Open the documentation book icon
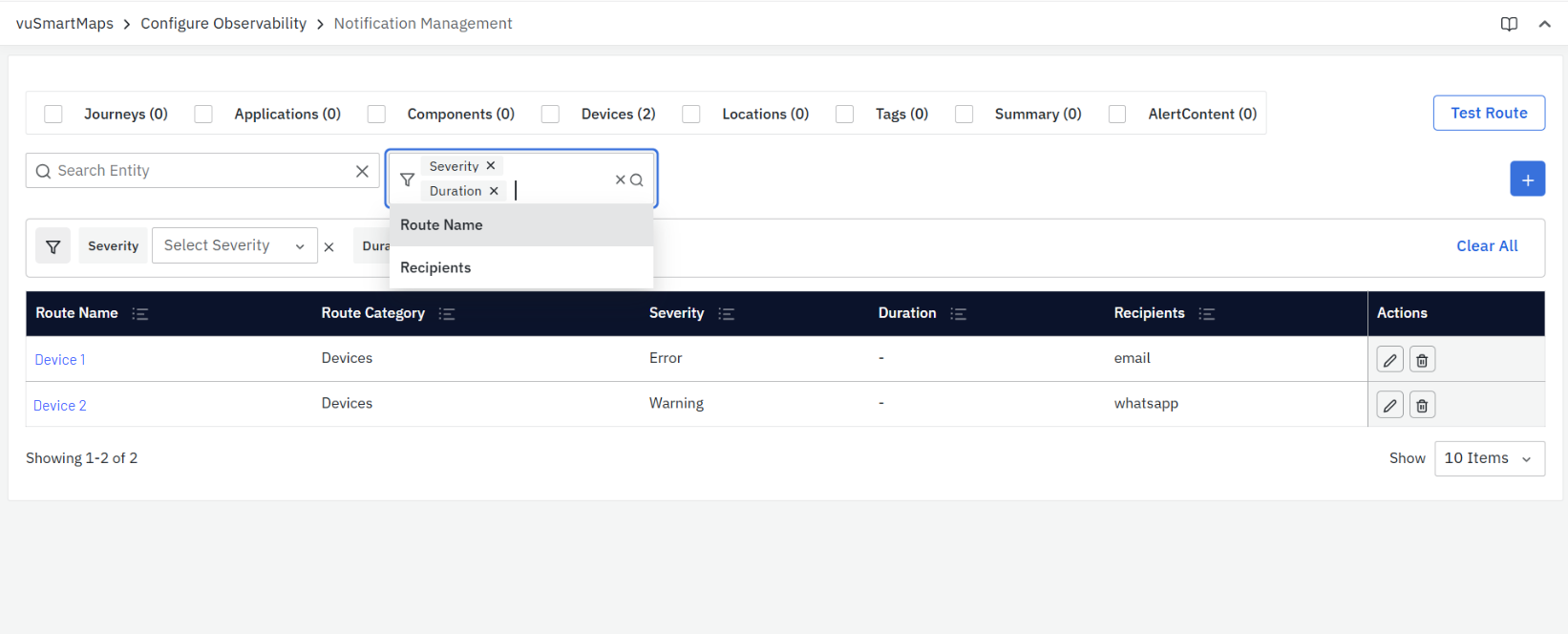The width and height of the screenshot is (1568, 634). (x=1509, y=24)
